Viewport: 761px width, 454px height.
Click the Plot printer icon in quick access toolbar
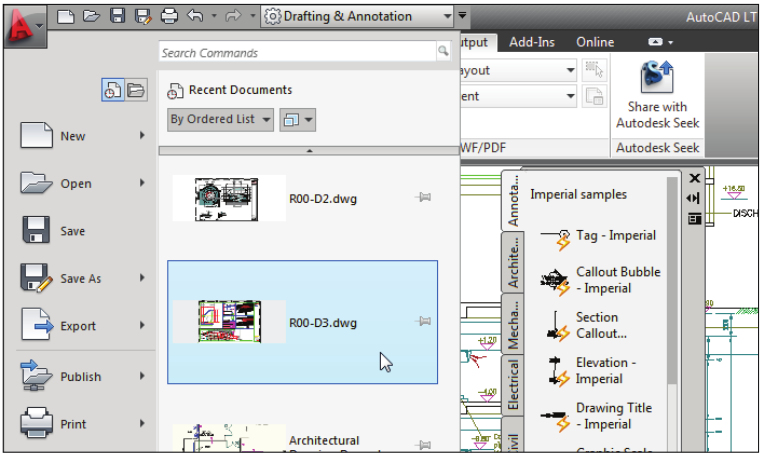[169, 17]
